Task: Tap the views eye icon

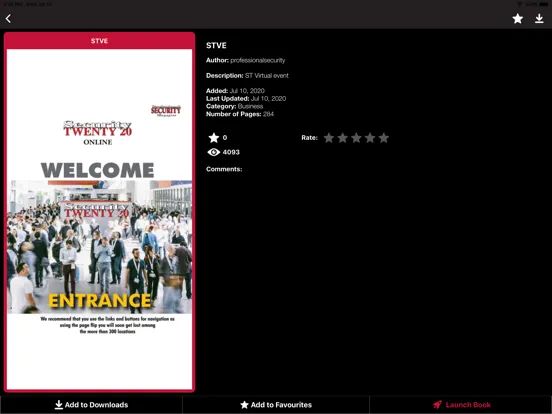Action: pos(213,152)
